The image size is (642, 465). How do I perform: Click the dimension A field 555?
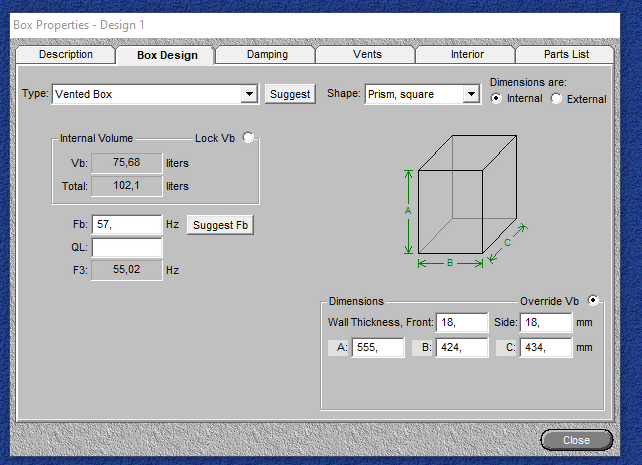(378, 348)
